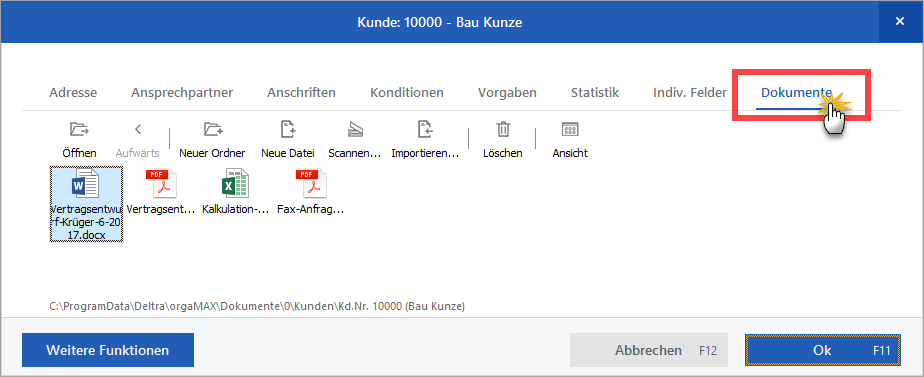
Task: Close the Kunde 10000 dialog
Action: 900,21
